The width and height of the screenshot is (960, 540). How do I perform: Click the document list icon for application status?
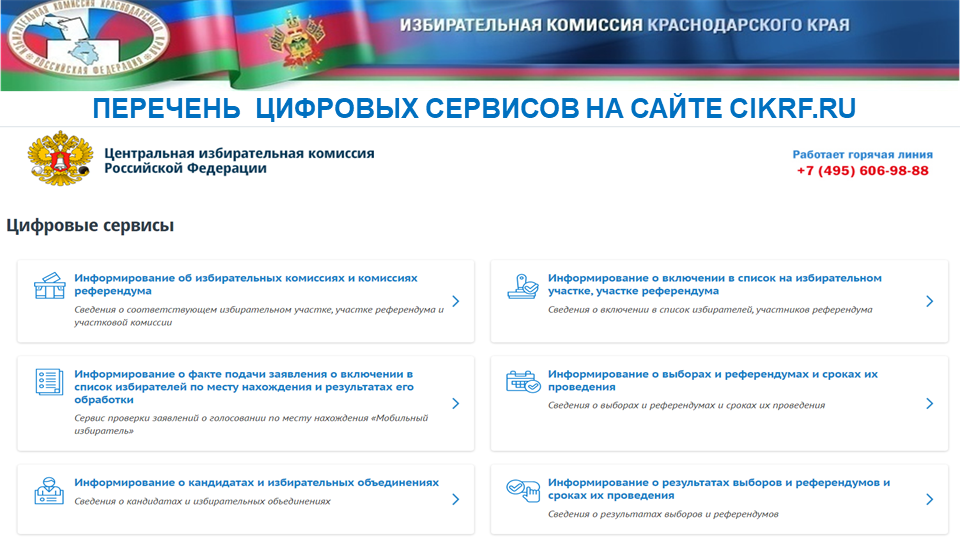[x=48, y=382]
